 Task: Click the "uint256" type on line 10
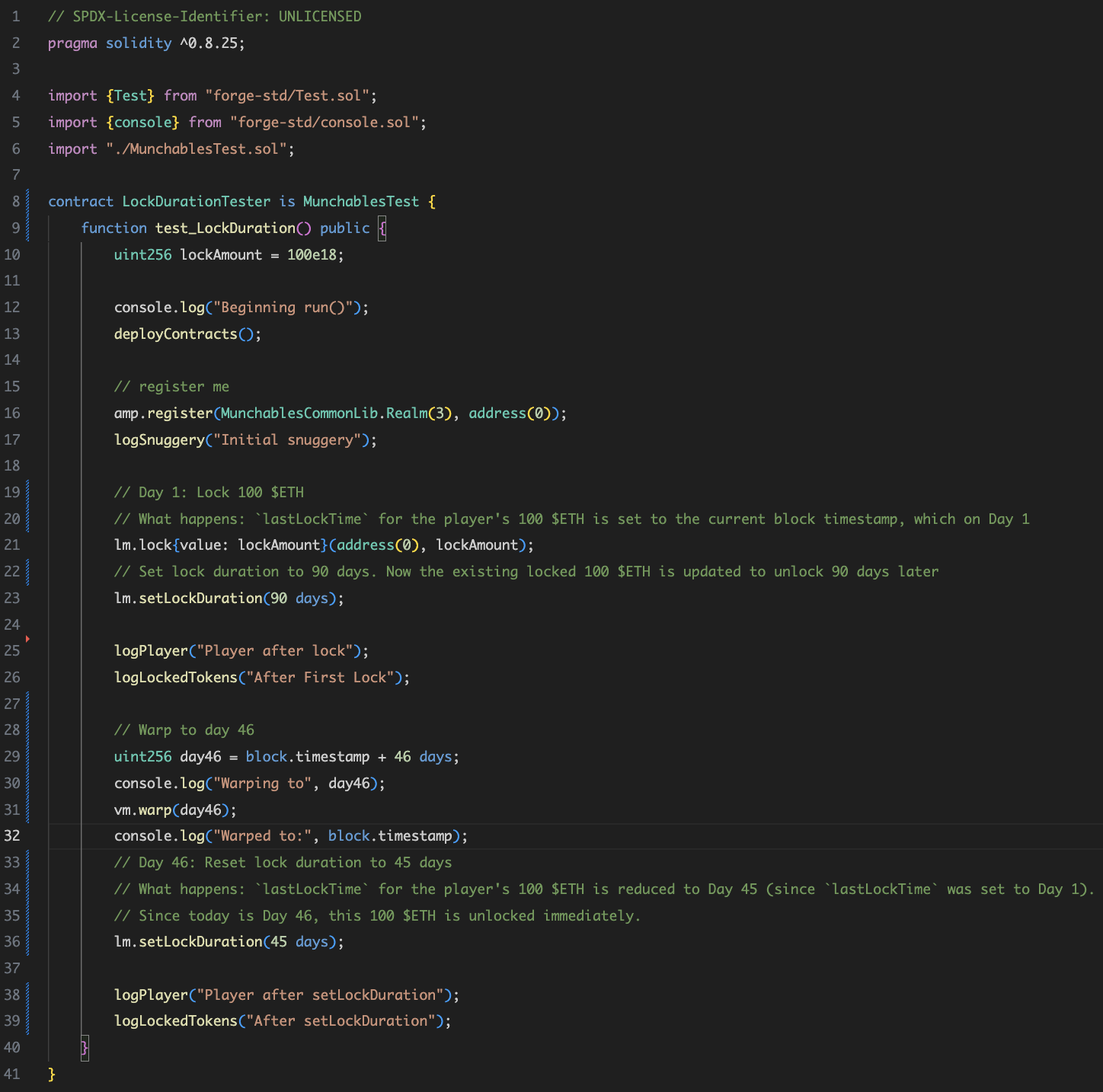(143, 254)
